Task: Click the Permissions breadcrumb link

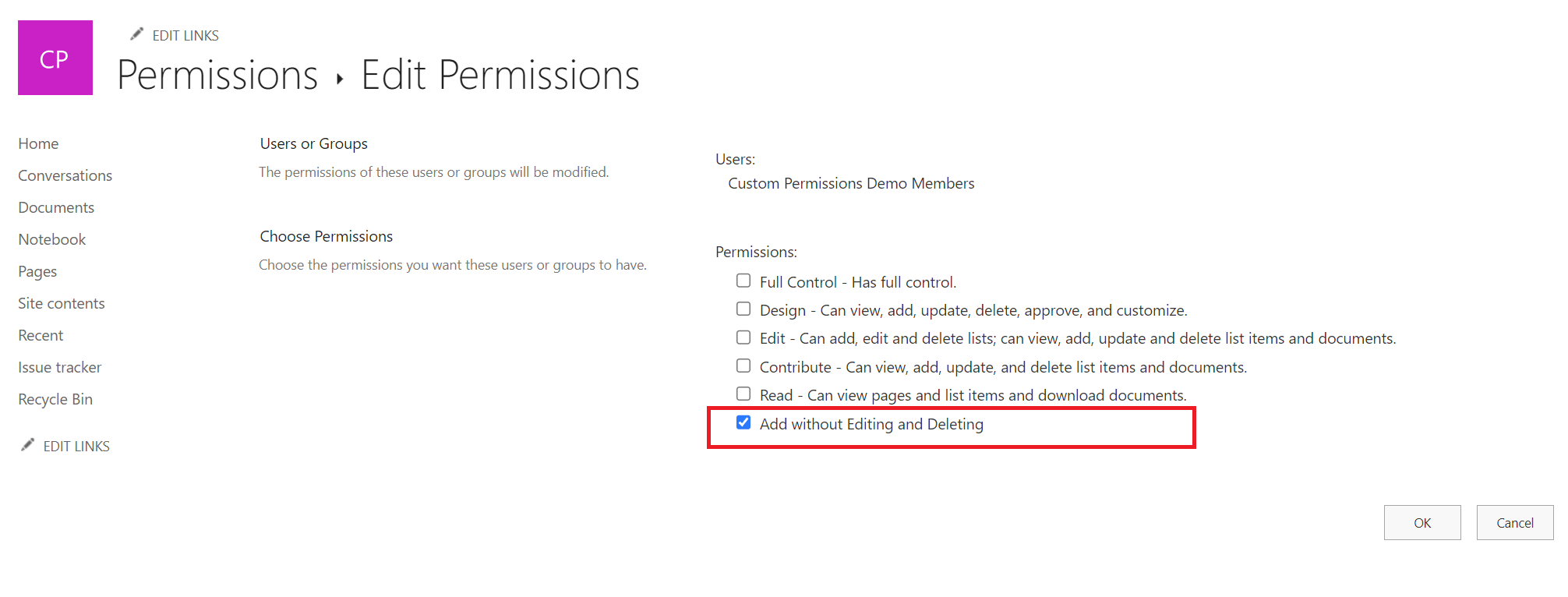Action: tap(217, 75)
